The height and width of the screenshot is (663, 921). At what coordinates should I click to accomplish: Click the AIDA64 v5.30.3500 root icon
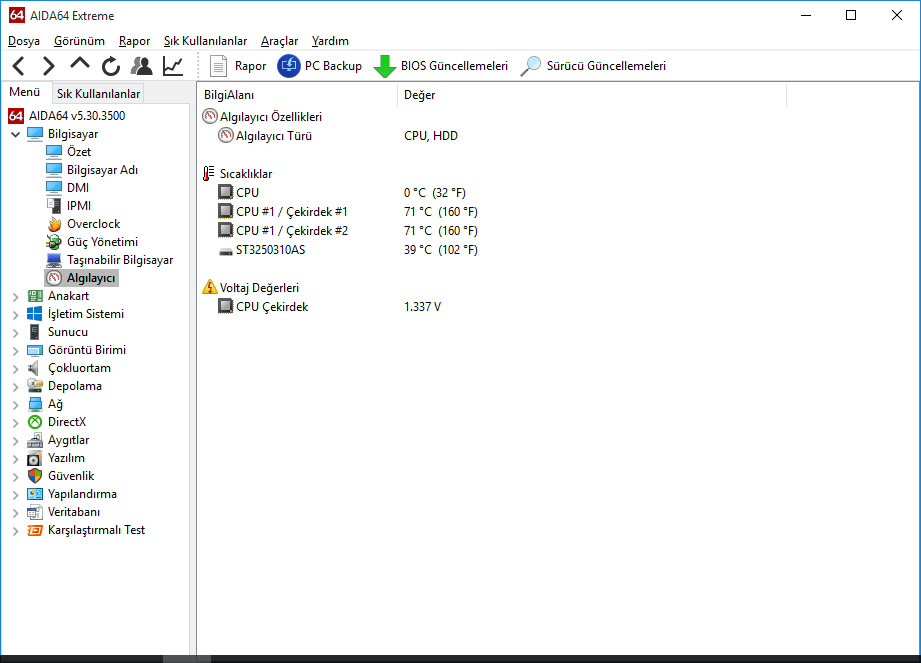[16, 116]
